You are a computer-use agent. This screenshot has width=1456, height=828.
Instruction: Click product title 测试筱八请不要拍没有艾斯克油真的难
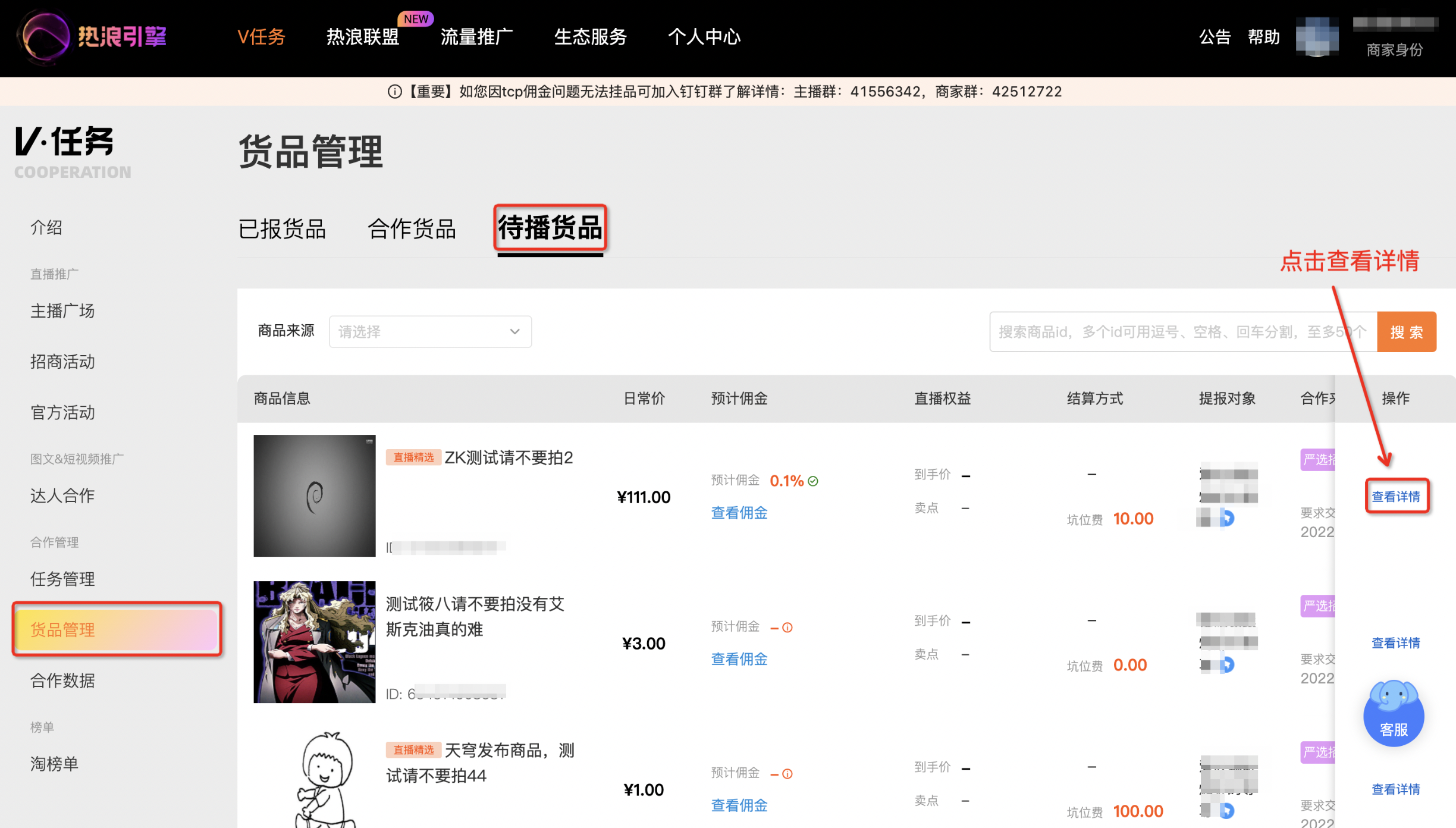tap(475, 617)
